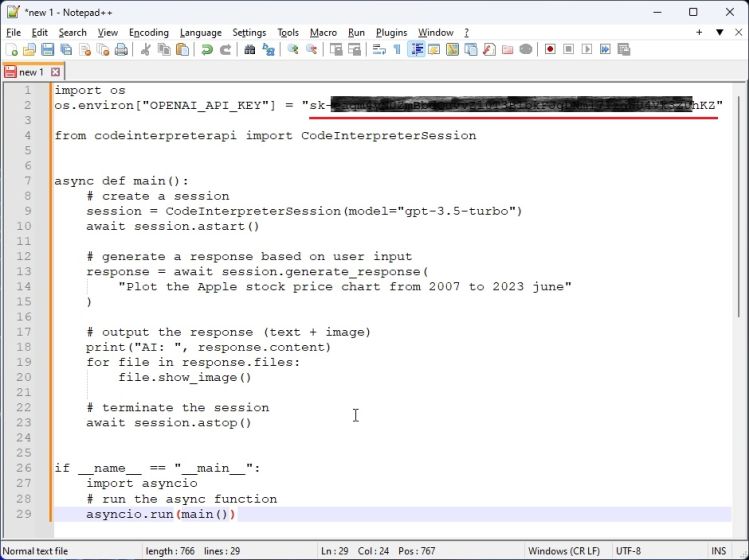This screenshot has height=560, width=749.
Task: Click "Ln : 29" in the status bar
Action: coord(334,551)
